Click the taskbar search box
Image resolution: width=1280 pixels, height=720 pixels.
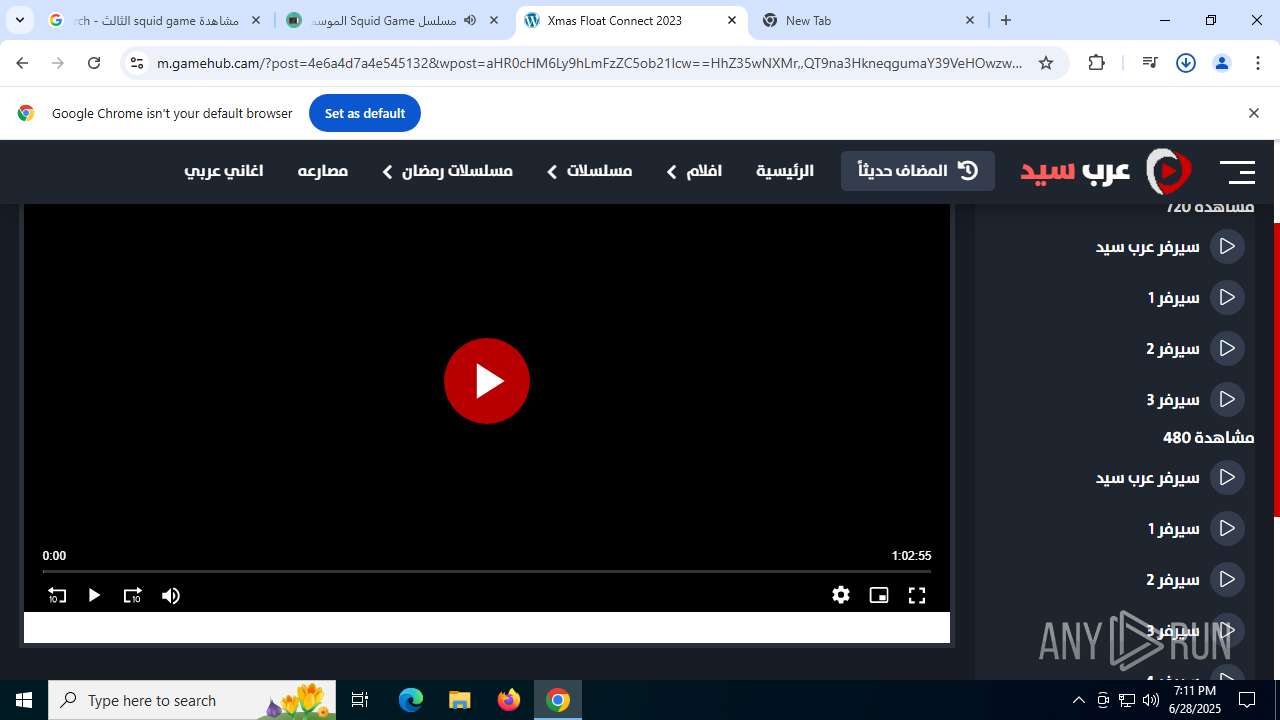pyautogui.click(x=194, y=700)
